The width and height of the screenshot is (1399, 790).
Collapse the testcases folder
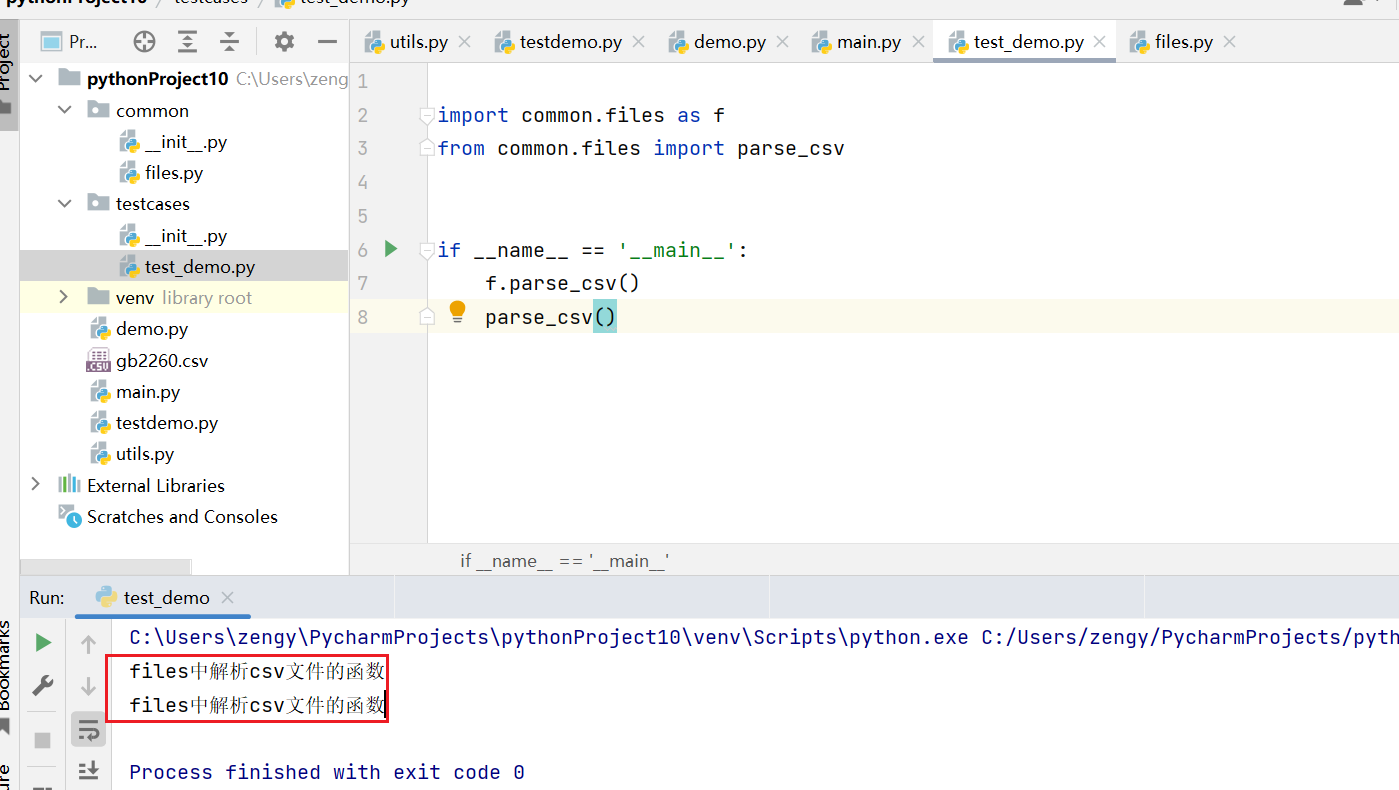(x=65, y=203)
